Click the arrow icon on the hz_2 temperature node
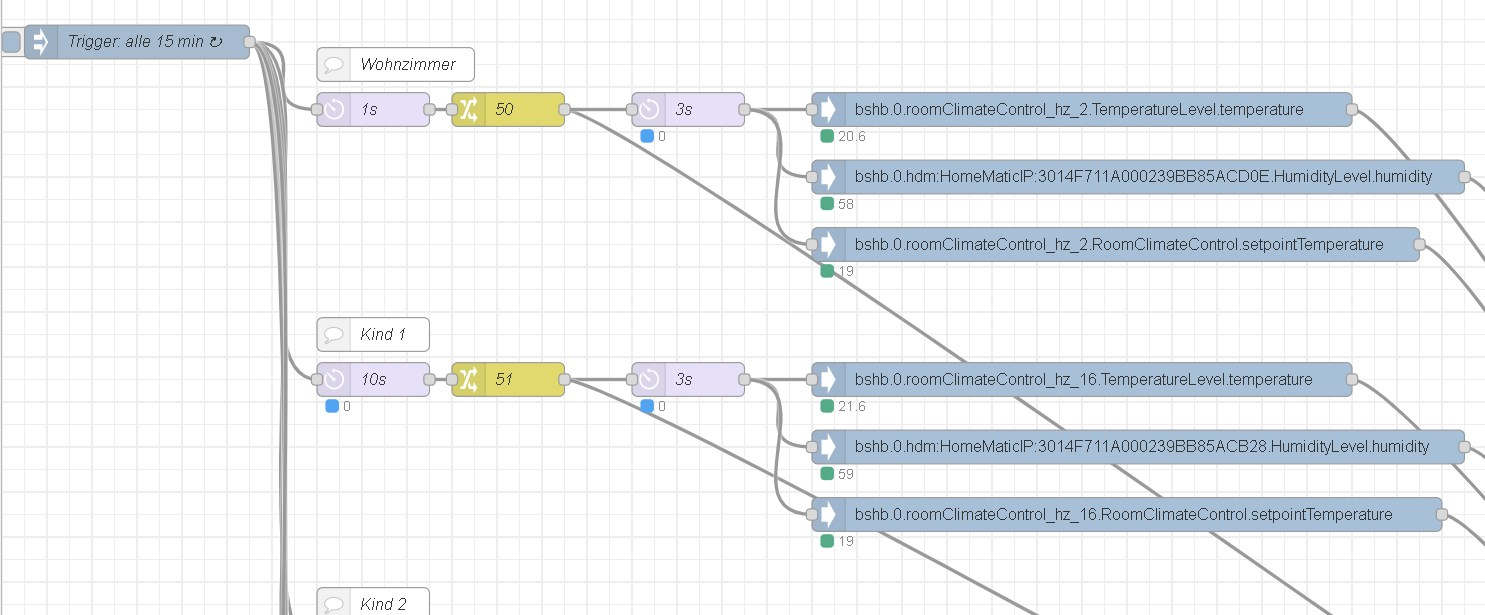Viewport: 1485px width, 615px height. pyautogui.click(x=829, y=110)
